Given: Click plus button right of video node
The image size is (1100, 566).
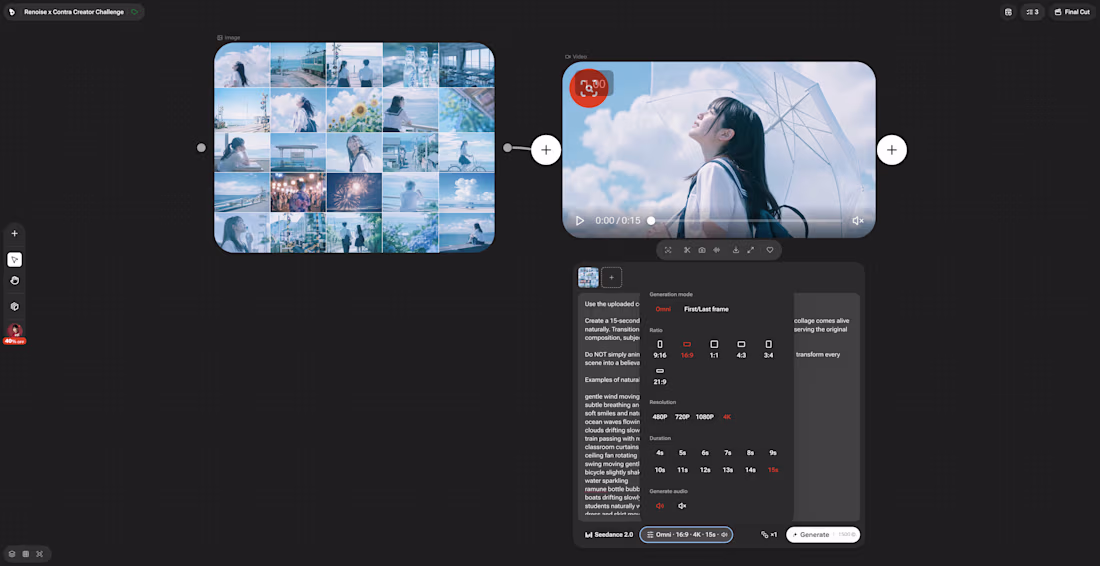Looking at the screenshot, I should (x=892, y=150).
